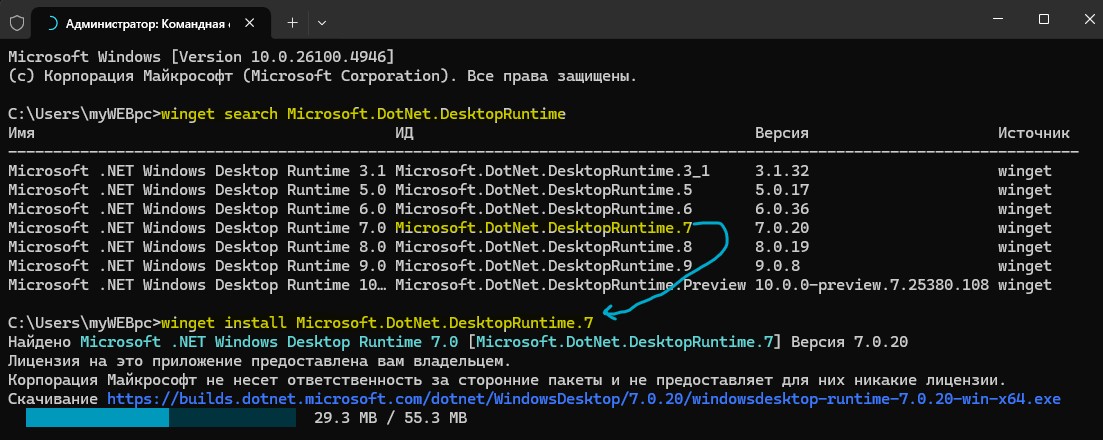Screen dimensions: 1103x440
Task: Click version 6.0.36 cell
Action: (782, 208)
